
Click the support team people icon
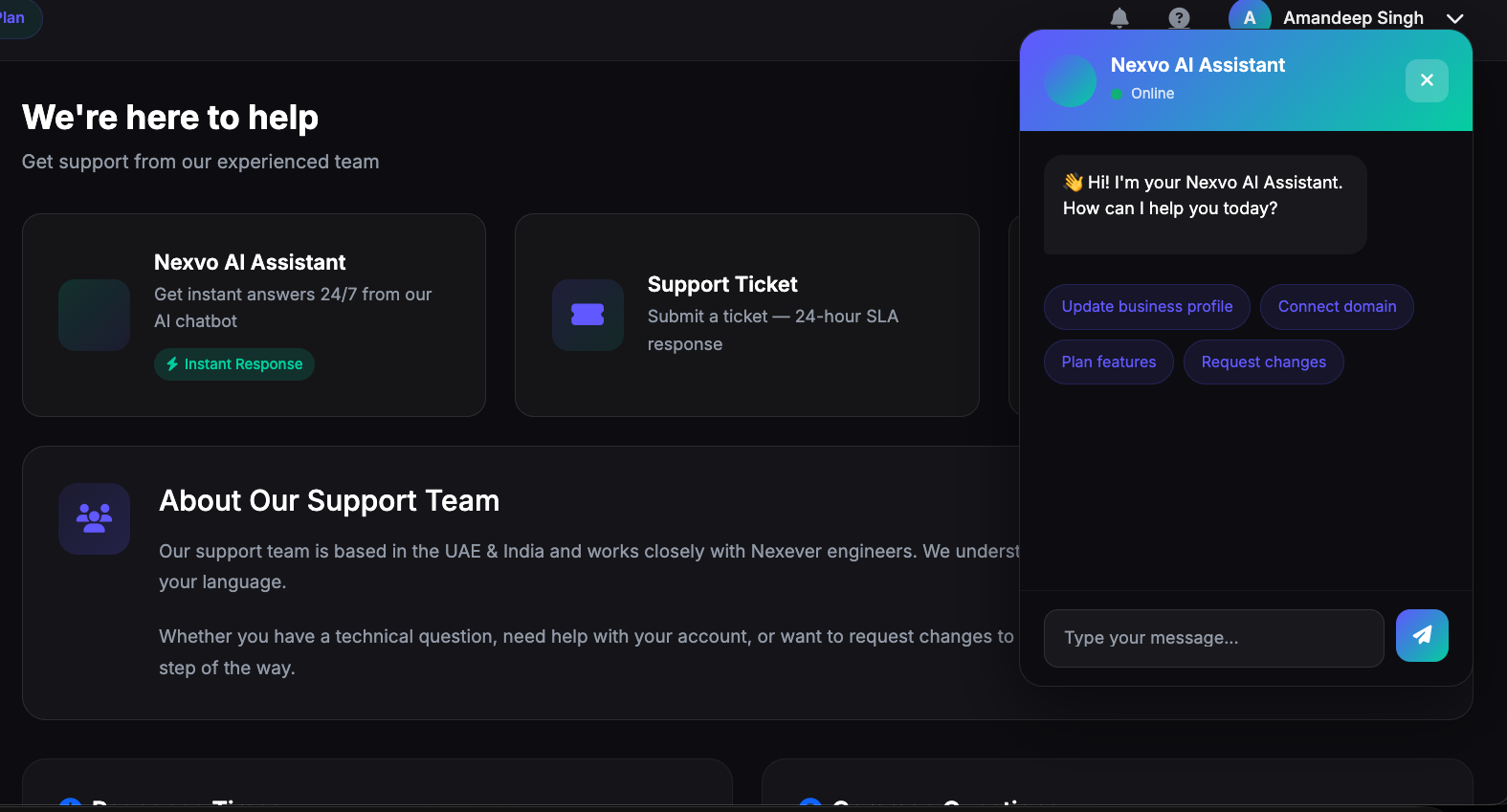pyautogui.click(x=94, y=518)
